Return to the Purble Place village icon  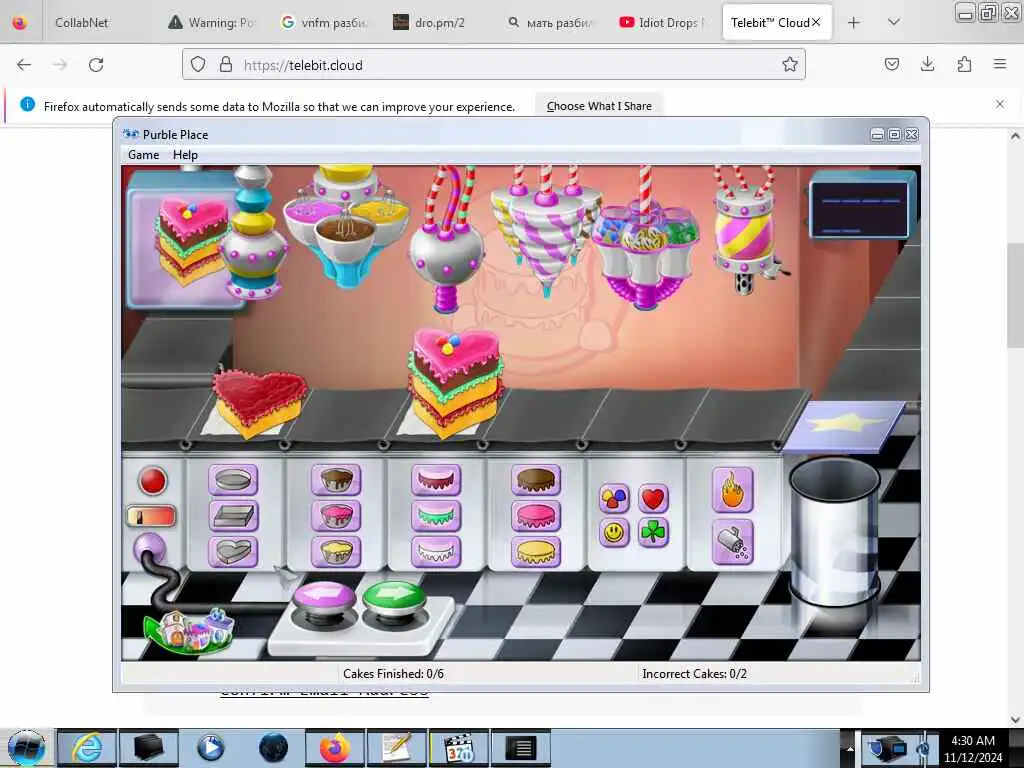pyautogui.click(x=189, y=631)
